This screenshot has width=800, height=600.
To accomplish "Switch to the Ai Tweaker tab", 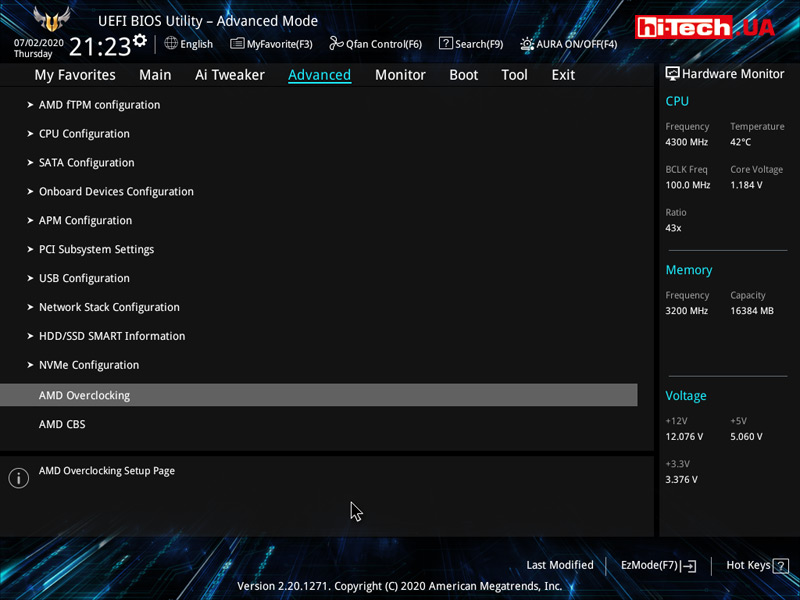I will (x=230, y=75).
